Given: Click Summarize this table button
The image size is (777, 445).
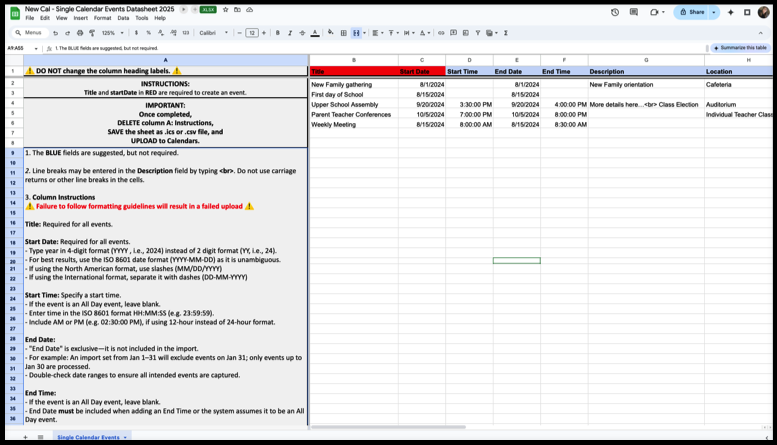Looking at the screenshot, I should 740,48.
